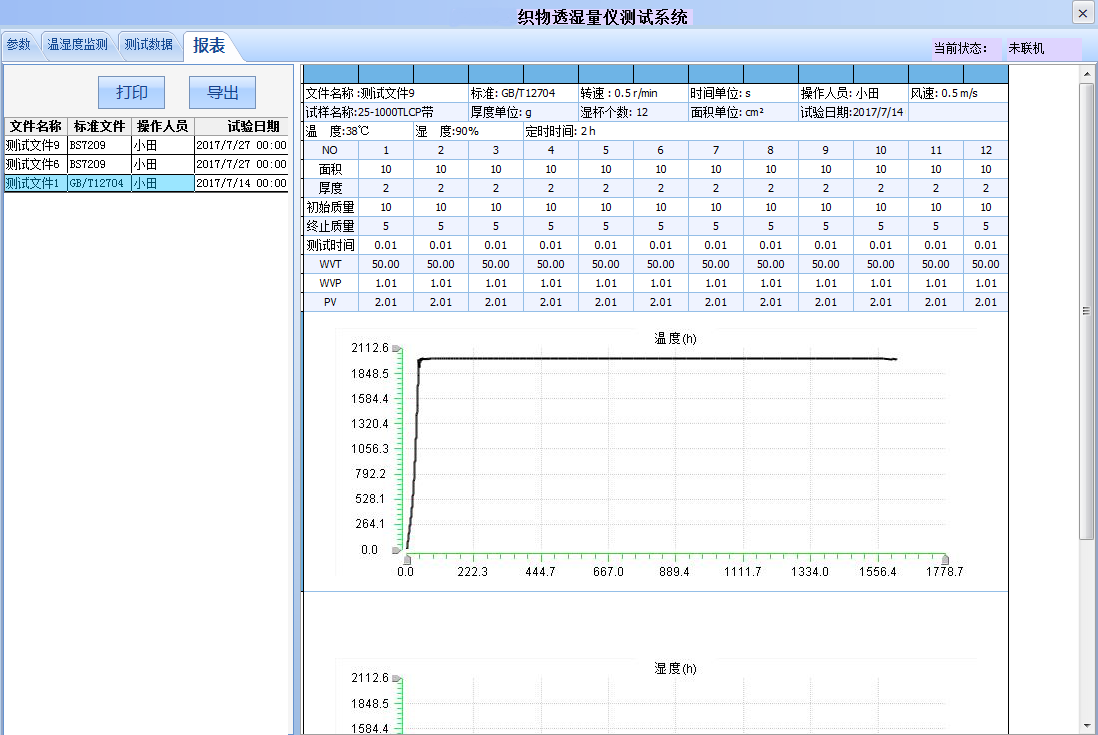
Task: Click the 打印 print button
Action: click(130, 91)
